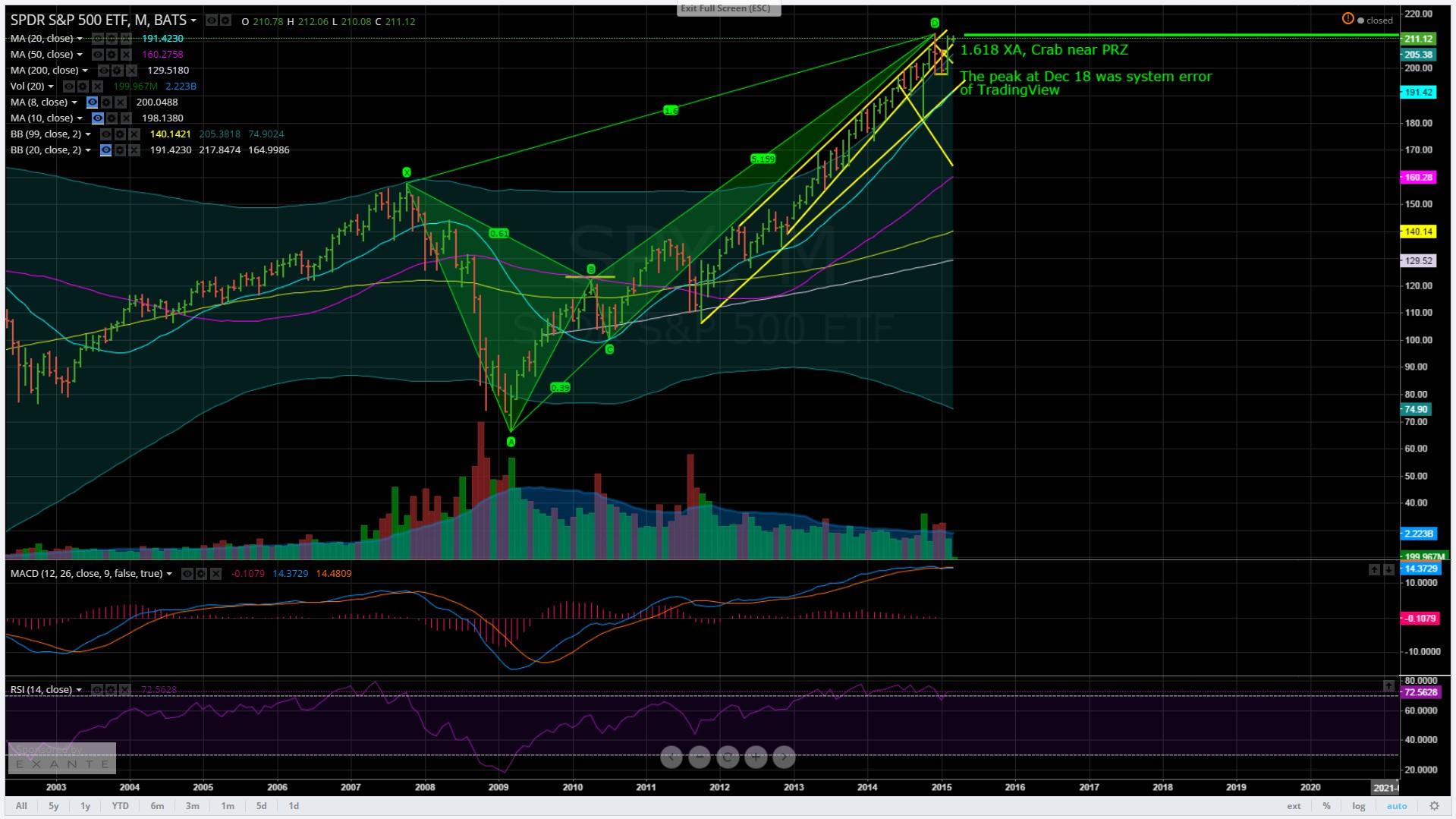The width and height of the screenshot is (1456, 819).
Task: Select the All time range
Action: point(21,805)
